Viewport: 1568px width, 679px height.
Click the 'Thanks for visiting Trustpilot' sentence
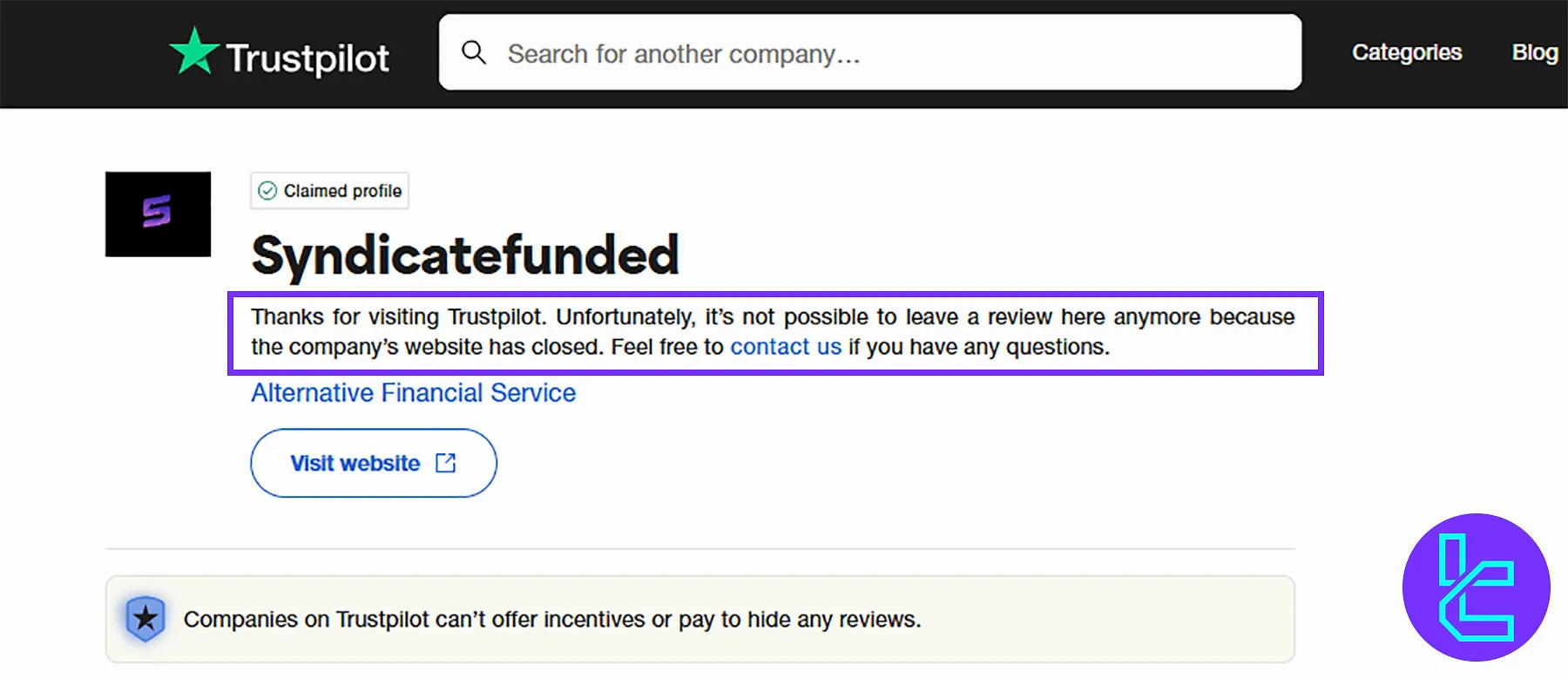pyautogui.click(x=398, y=317)
